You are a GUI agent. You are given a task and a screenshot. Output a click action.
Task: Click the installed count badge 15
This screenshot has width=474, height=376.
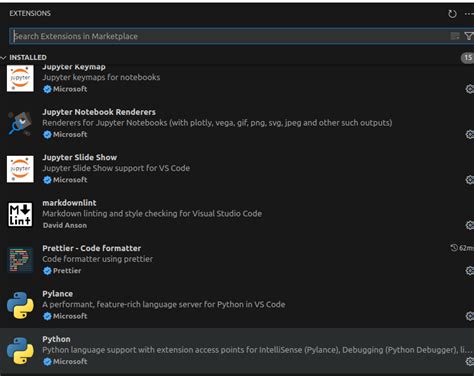(468, 58)
